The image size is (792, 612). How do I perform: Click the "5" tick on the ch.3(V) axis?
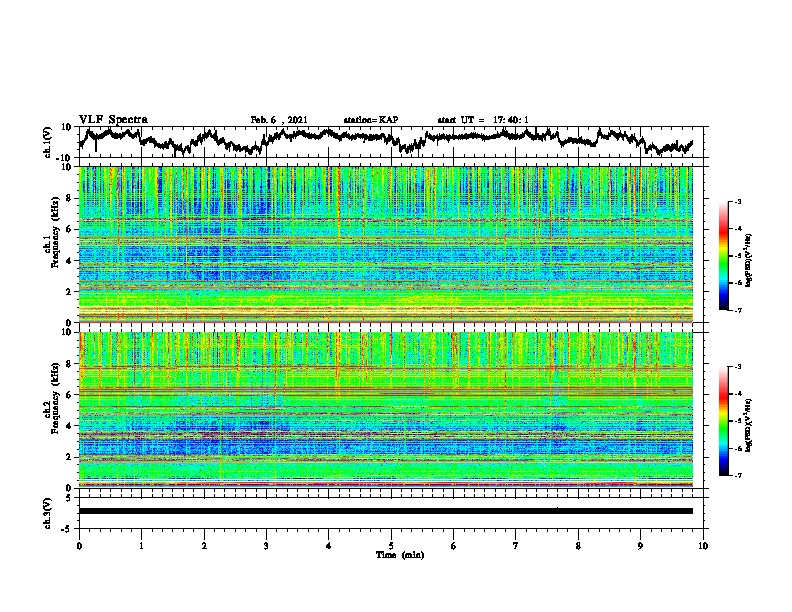[x=70, y=498]
